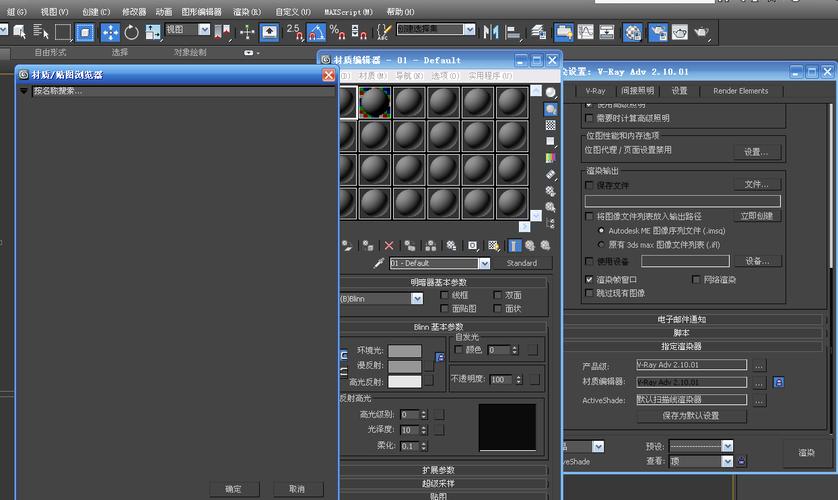Viewport: 838px width, 500px height.
Task: Check the 保存文件 checkbox
Action: [x=589, y=185]
